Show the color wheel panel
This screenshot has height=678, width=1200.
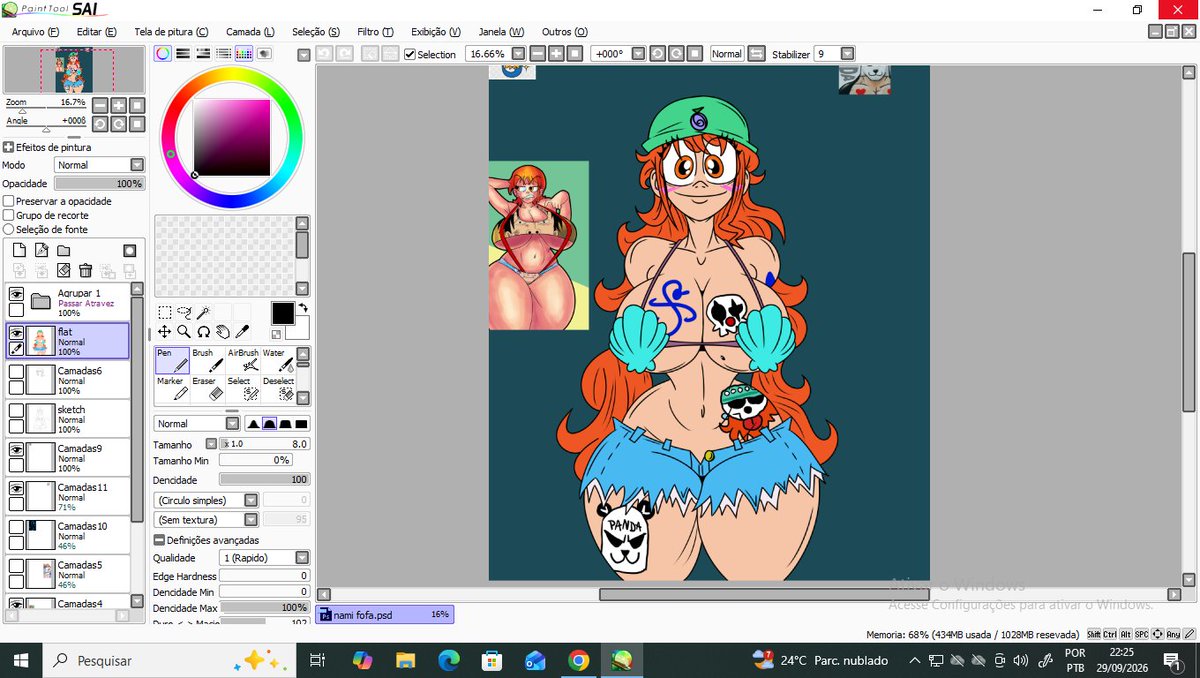[x=162, y=54]
